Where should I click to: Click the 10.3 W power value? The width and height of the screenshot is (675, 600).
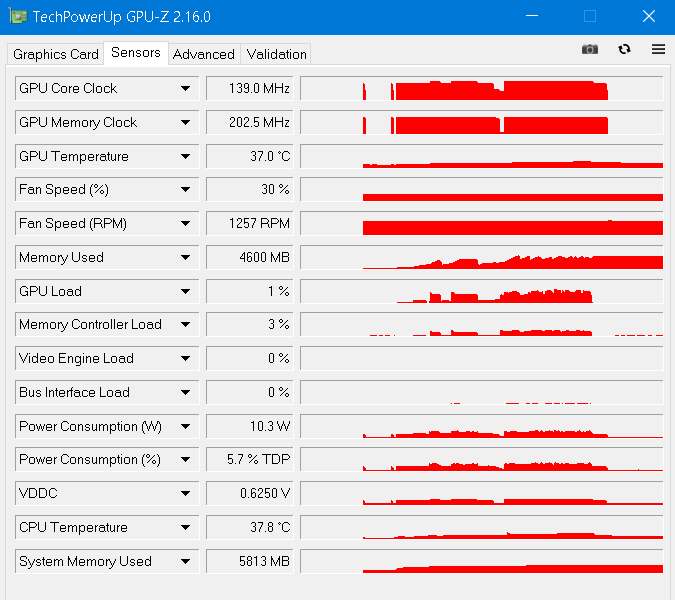[250, 427]
